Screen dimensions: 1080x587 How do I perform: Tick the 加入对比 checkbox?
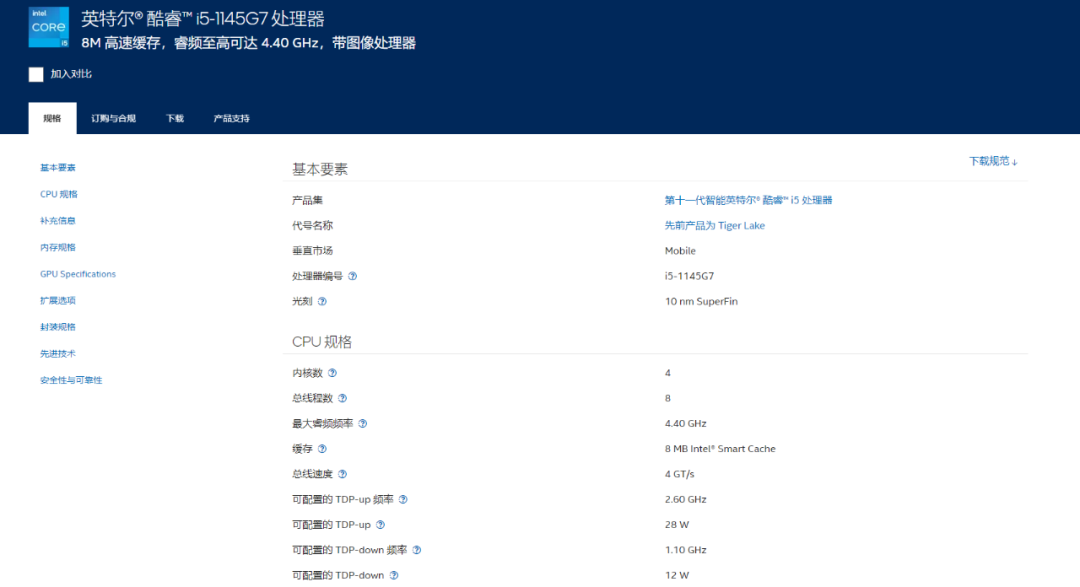(x=36, y=74)
